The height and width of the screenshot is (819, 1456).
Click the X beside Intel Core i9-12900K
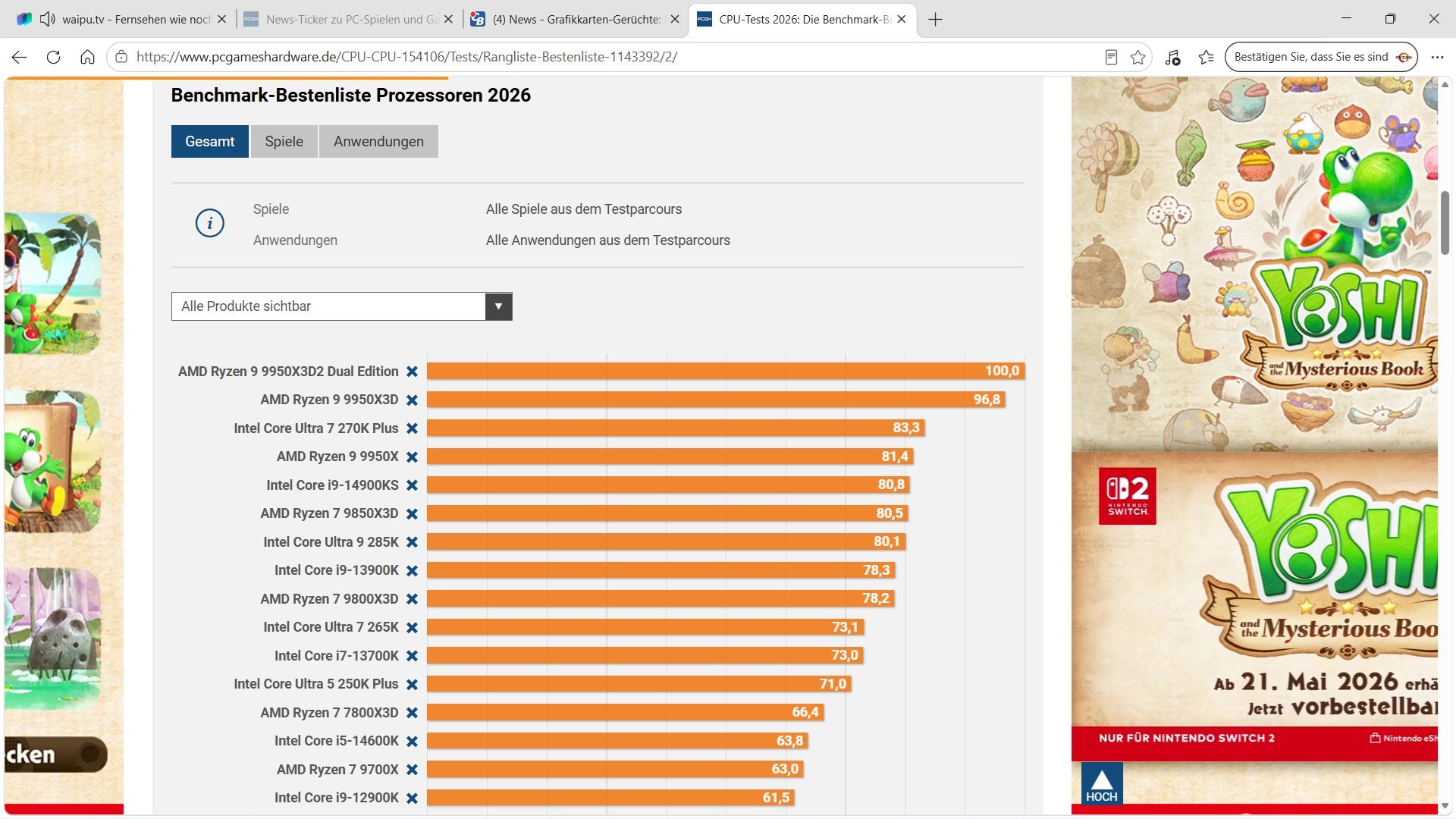point(412,798)
